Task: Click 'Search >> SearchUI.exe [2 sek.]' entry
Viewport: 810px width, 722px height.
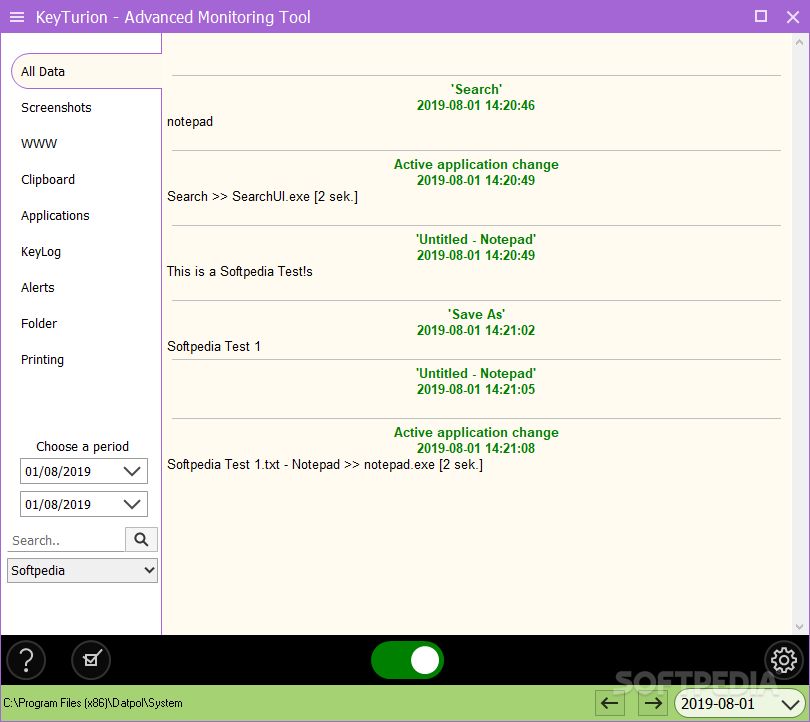Action: click(x=262, y=197)
